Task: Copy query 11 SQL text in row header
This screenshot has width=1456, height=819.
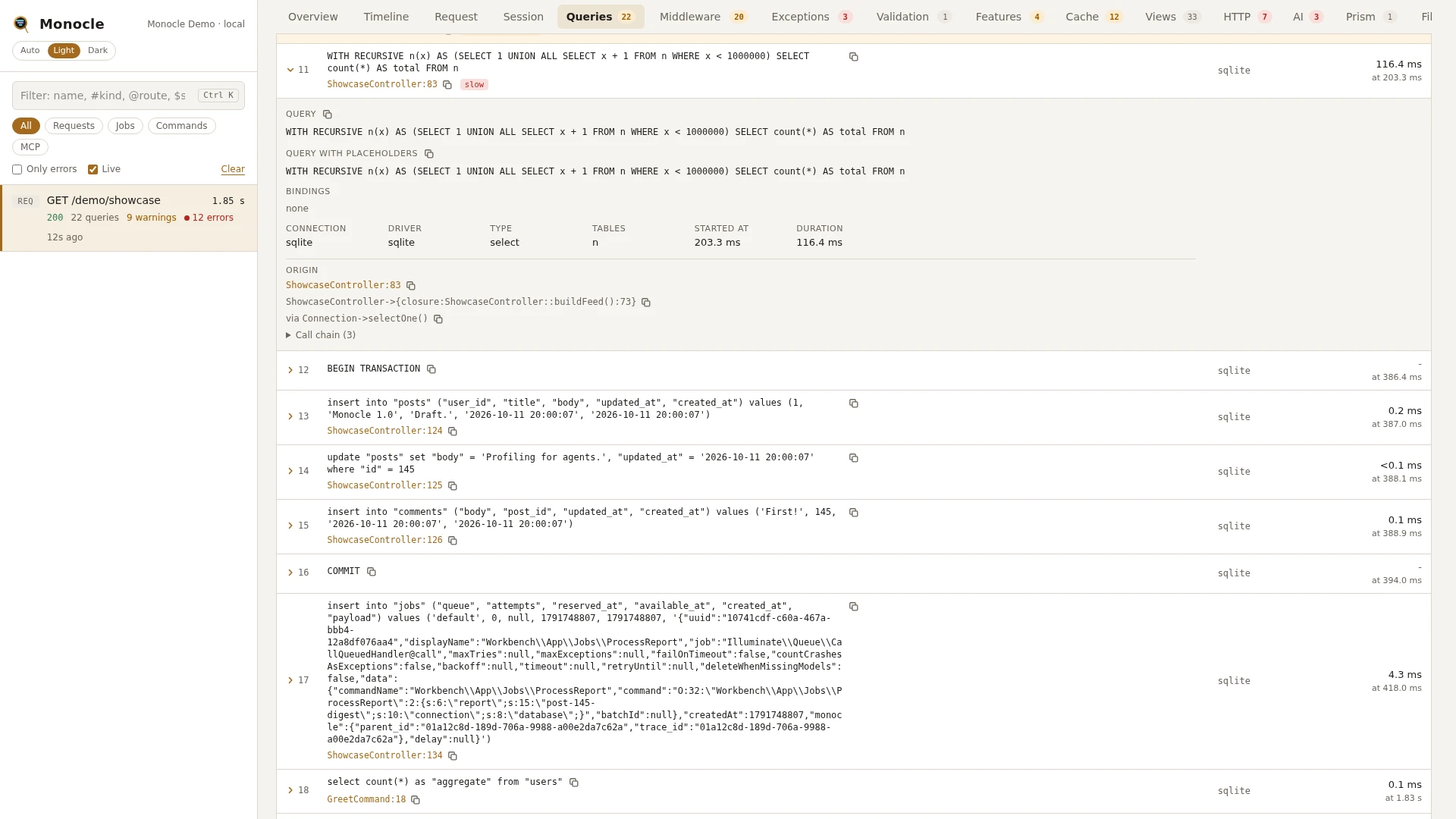Action: tap(853, 57)
